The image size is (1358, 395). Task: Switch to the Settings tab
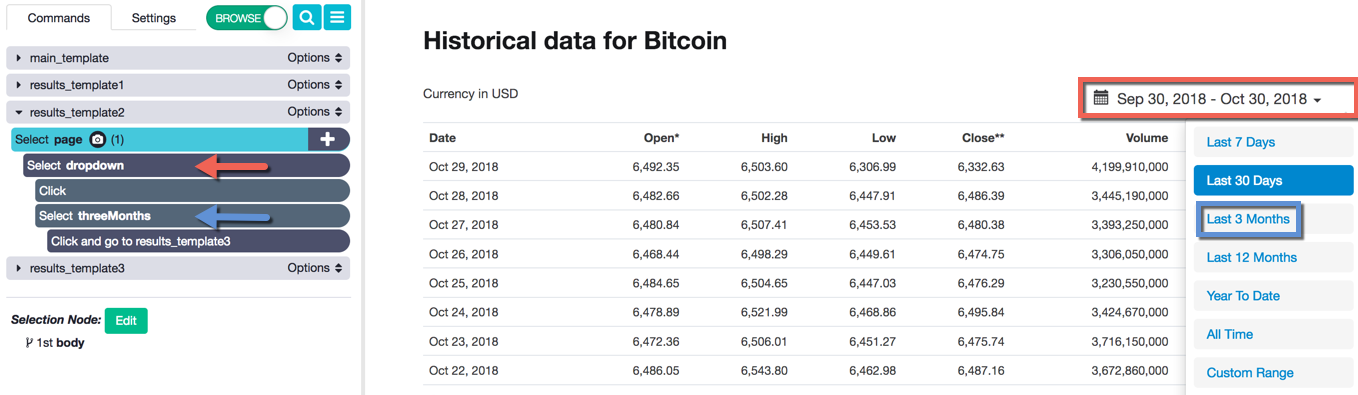coord(154,18)
